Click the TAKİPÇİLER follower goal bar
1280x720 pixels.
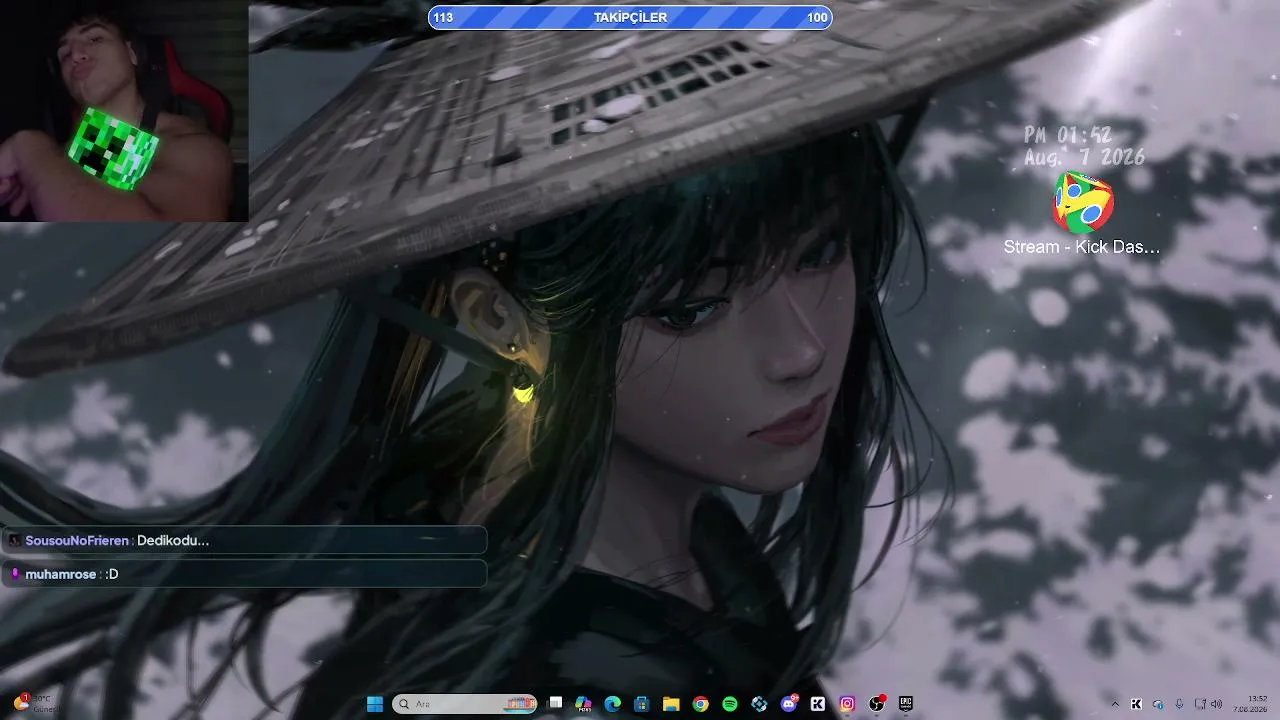pos(630,17)
